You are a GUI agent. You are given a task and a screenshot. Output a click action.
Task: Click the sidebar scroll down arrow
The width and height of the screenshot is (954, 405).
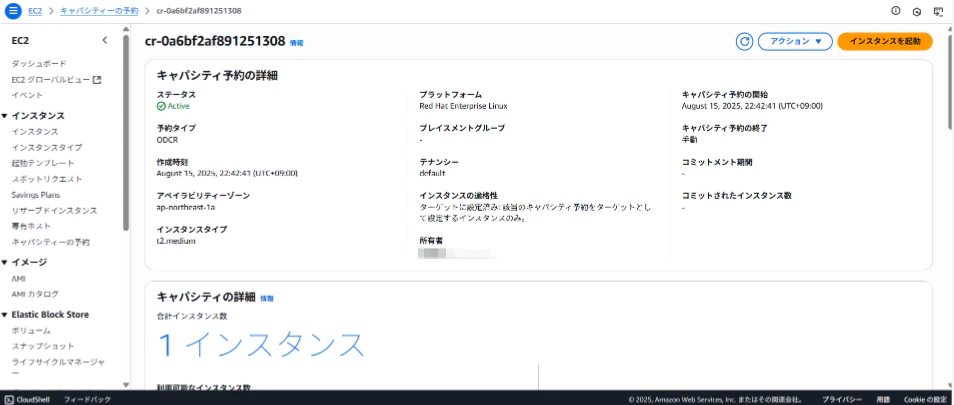tap(126, 384)
